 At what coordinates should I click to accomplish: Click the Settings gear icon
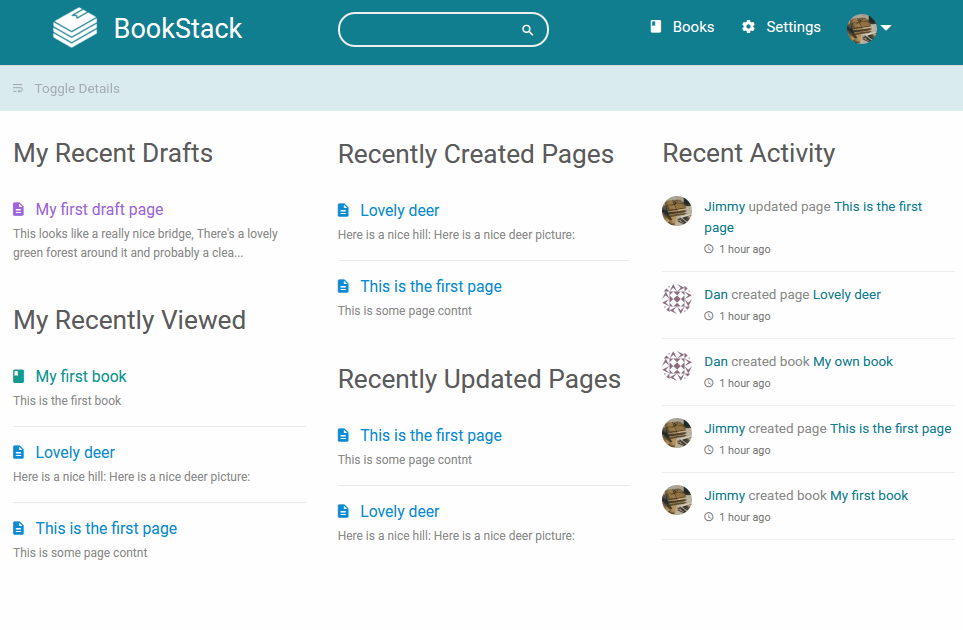point(748,26)
